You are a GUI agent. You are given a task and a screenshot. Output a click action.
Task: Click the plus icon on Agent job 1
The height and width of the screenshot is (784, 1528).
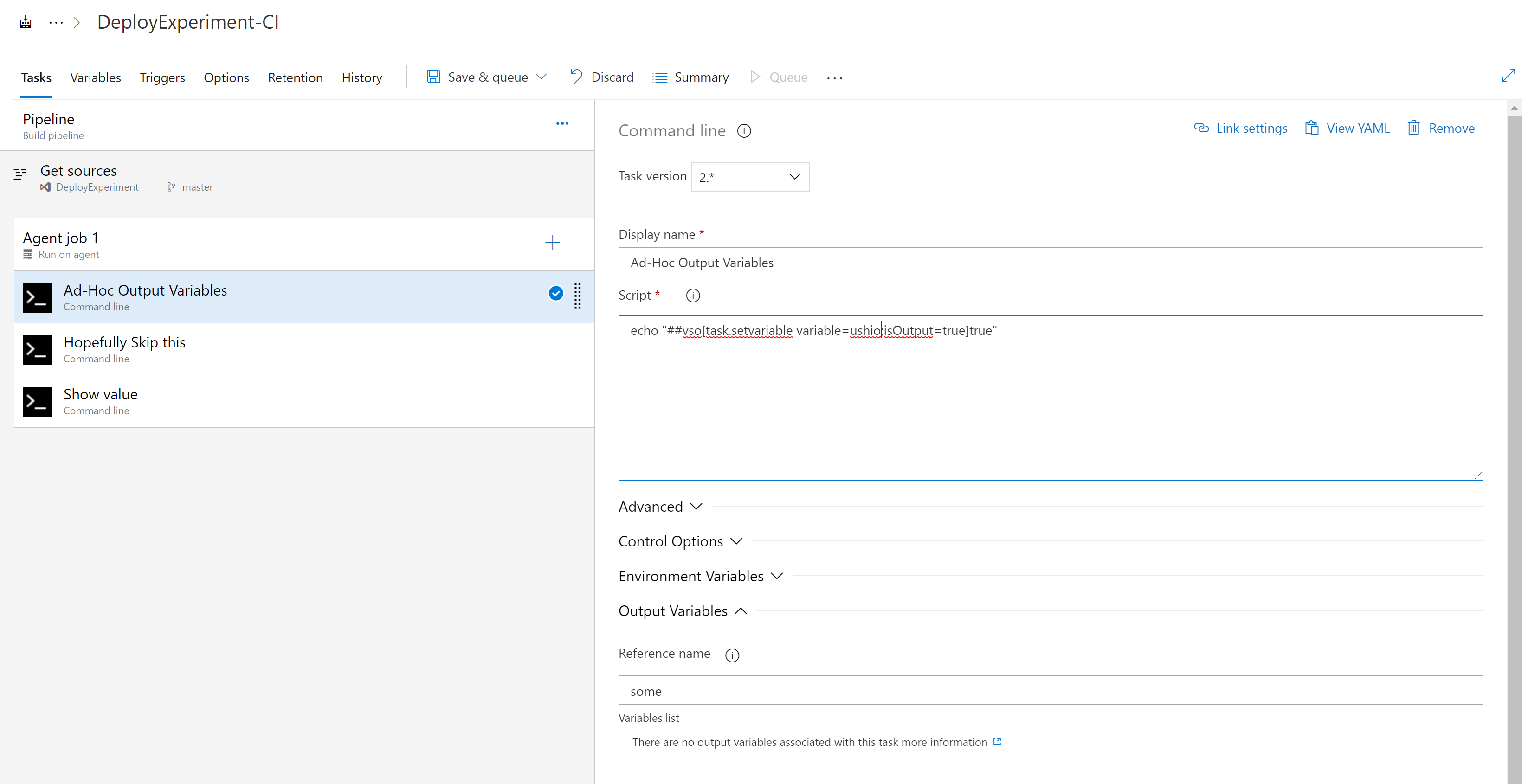552,243
